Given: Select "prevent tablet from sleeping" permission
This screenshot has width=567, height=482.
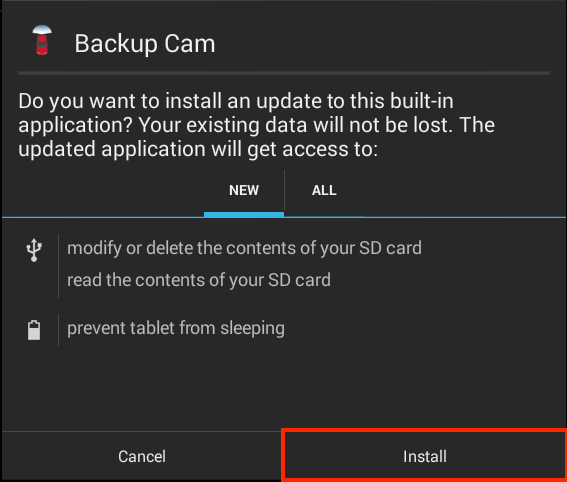Looking at the screenshot, I should (176, 328).
